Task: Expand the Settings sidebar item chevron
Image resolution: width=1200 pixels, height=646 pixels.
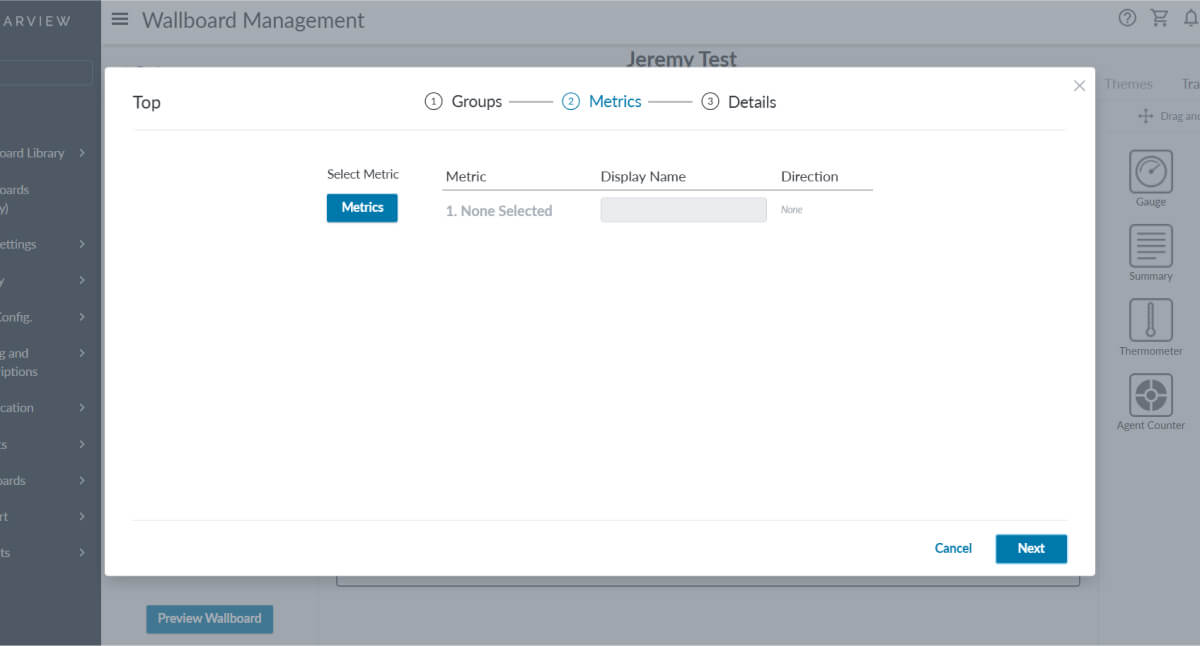Action: pyautogui.click(x=82, y=244)
